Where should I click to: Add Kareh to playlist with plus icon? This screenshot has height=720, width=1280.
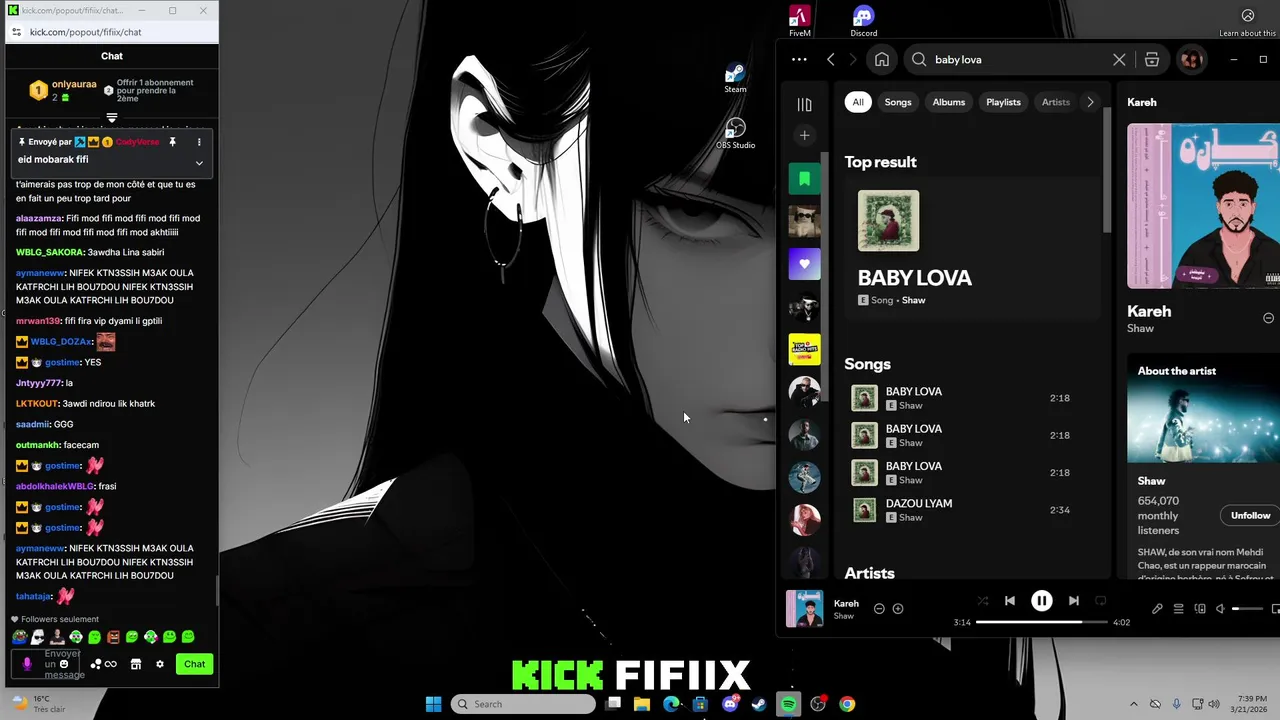coord(898,608)
